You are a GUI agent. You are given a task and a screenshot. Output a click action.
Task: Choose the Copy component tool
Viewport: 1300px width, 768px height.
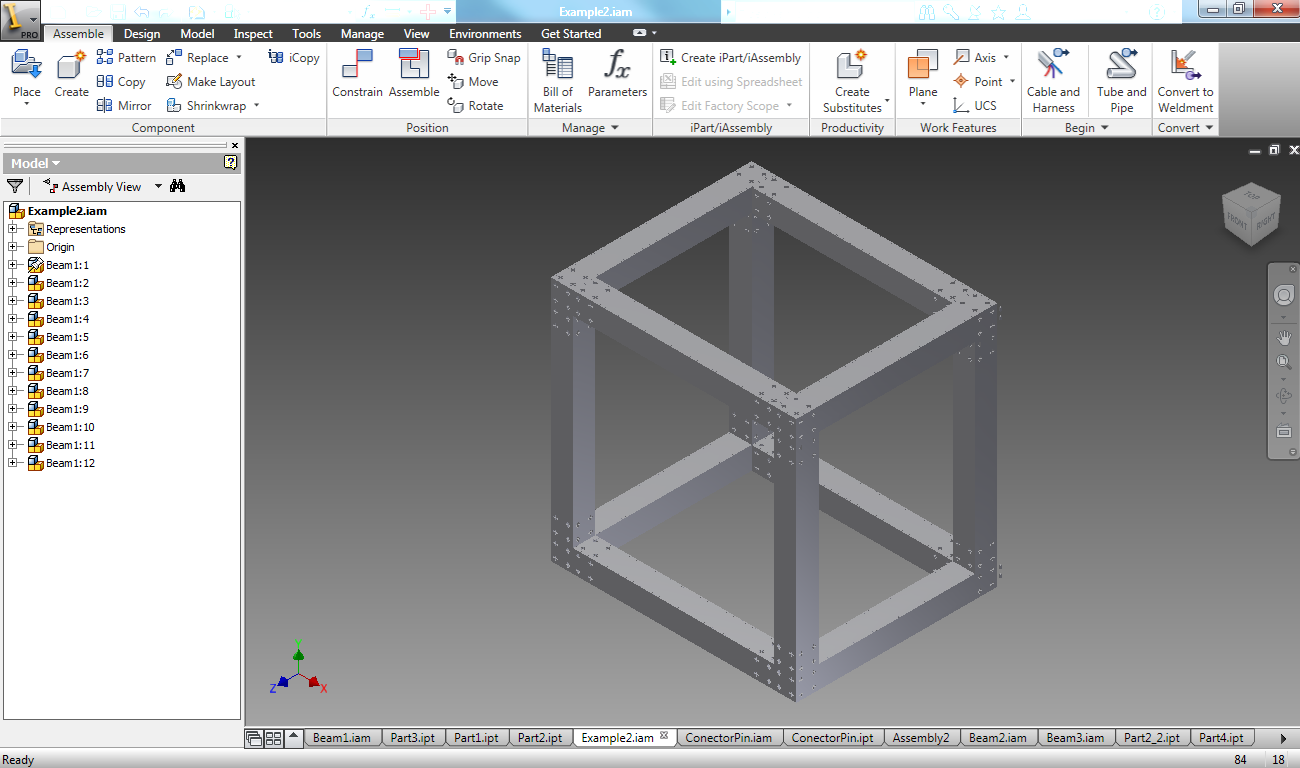coord(121,82)
